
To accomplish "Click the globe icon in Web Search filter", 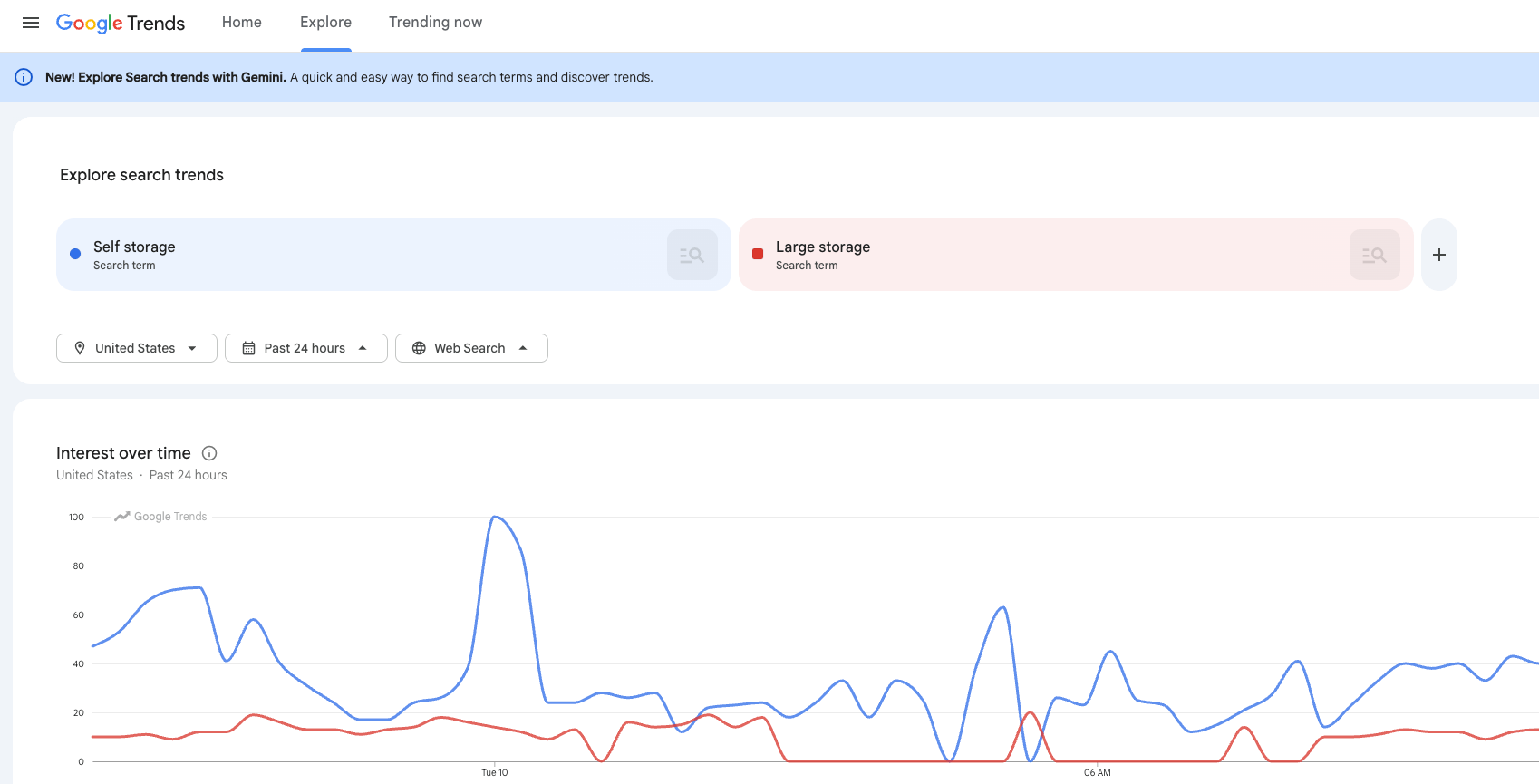I will click(419, 348).
